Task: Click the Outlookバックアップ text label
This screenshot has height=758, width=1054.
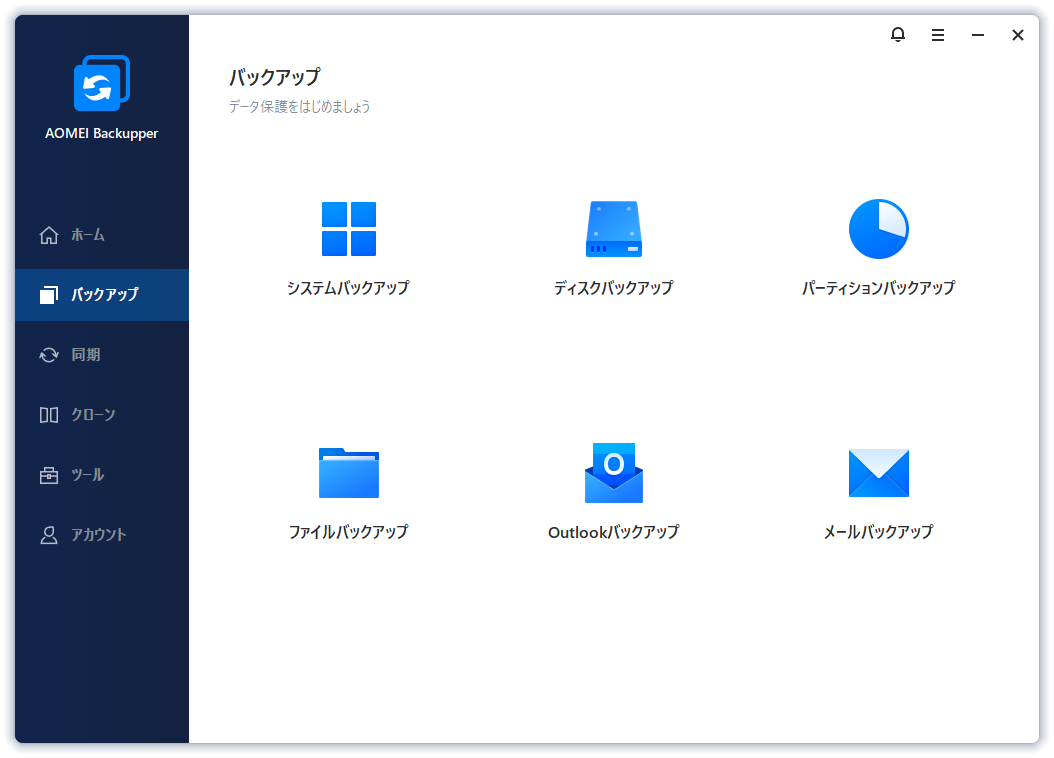Action: click(613, 532)
